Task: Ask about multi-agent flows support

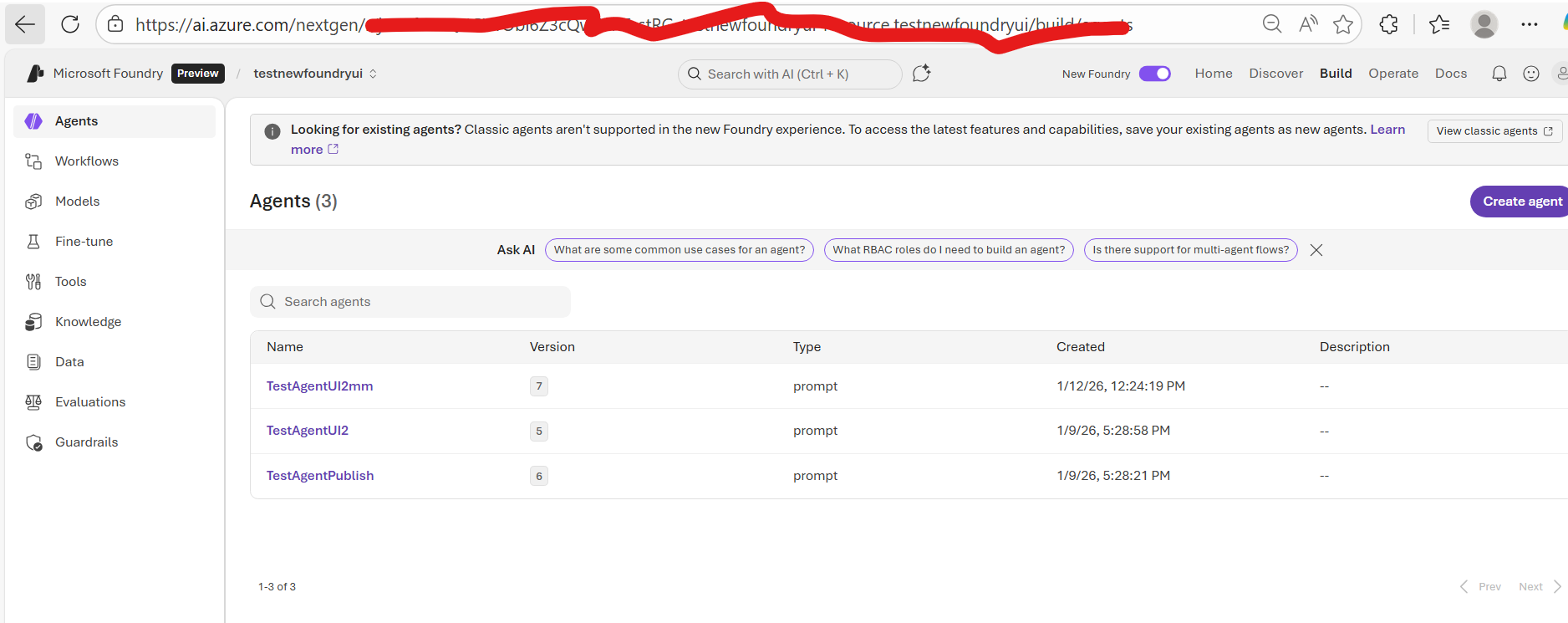Action: (x=1190, y=250)
